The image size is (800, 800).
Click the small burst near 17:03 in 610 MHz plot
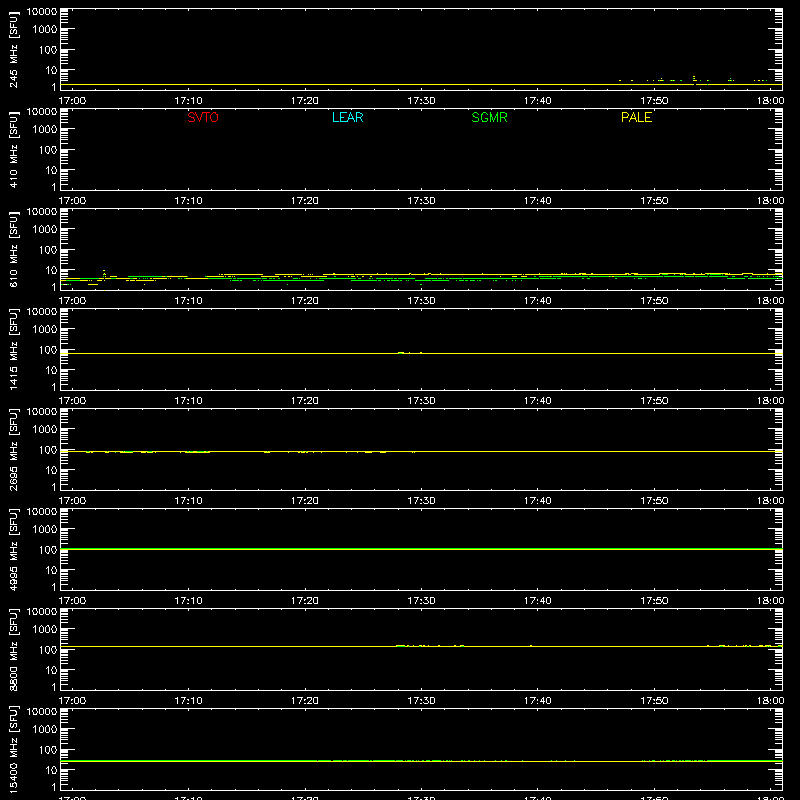coord(104,274)
